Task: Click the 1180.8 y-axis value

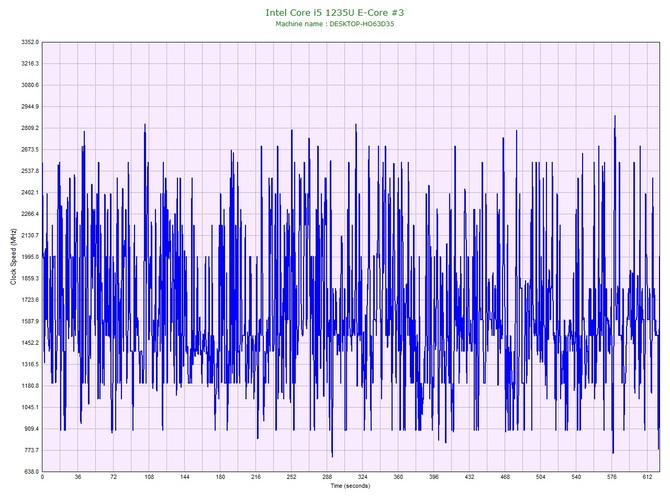Action: point(30,386)
